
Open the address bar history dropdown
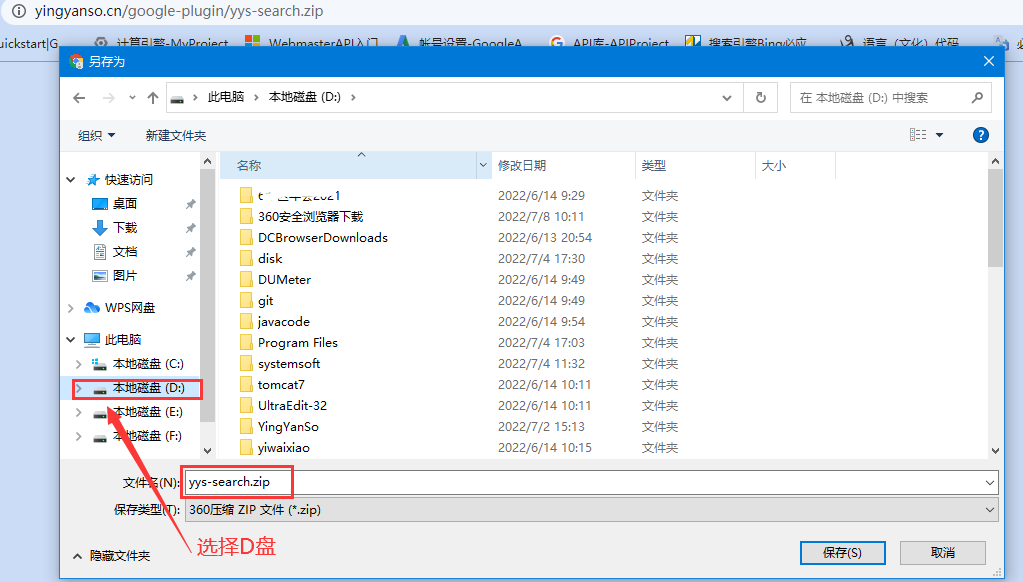[x=728, y=98]
